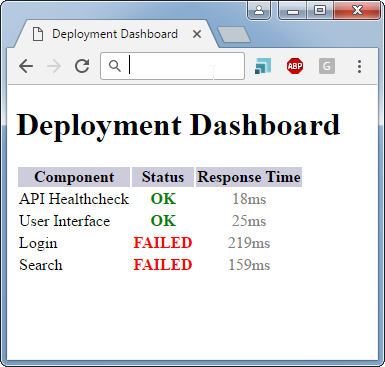Click OK status for API Healthcheck
The width and height of the screenshot is (385, 367).
(x=163, y=199)
